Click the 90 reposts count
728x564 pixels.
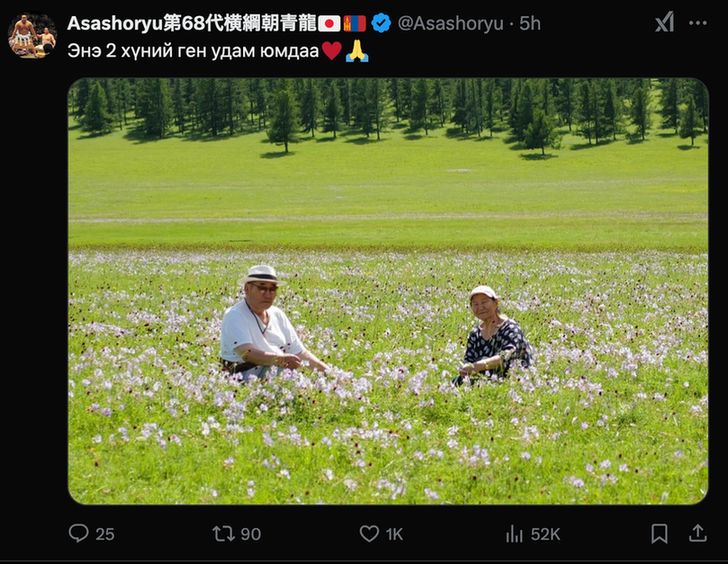[x=251, y=534]
